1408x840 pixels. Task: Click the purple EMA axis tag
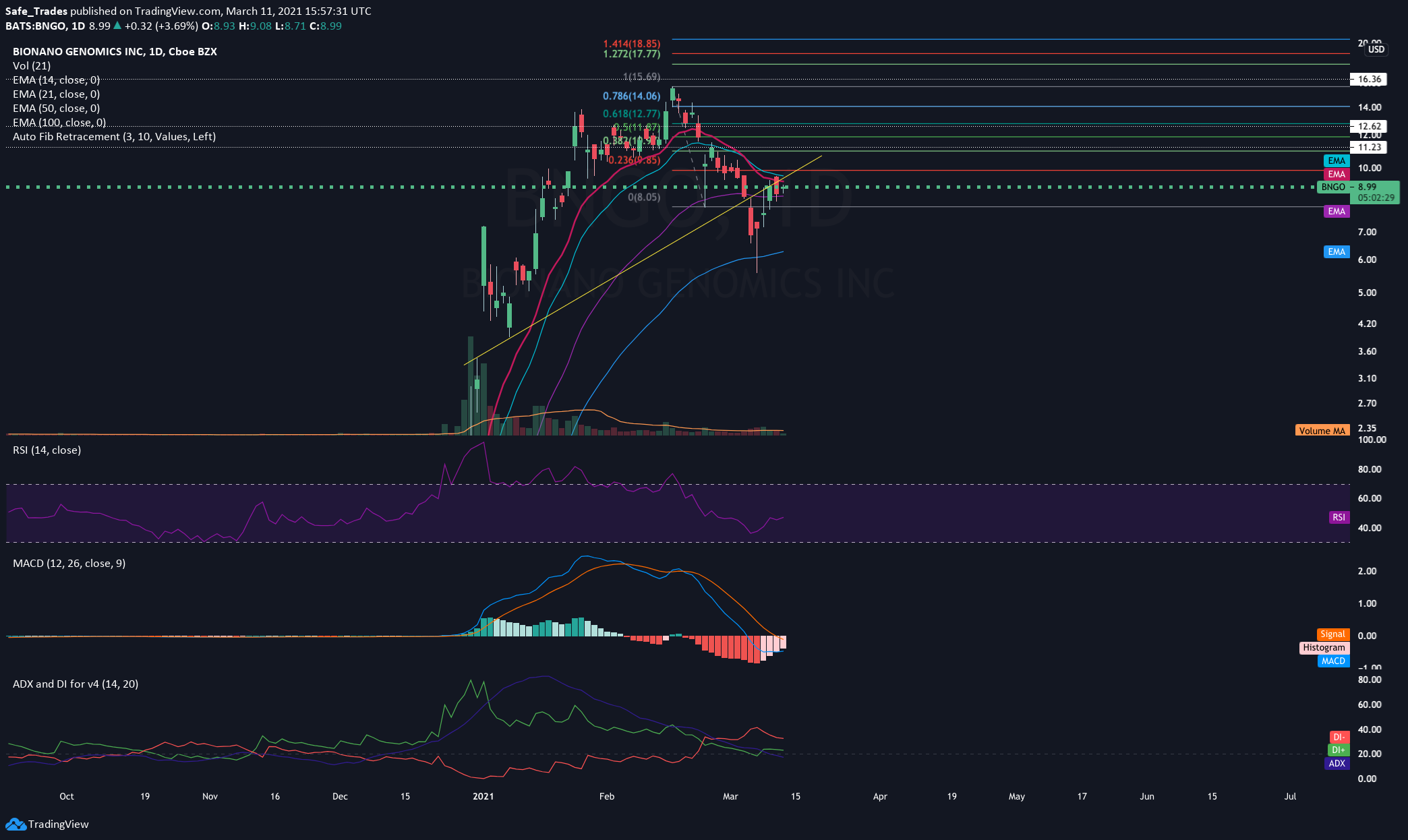point(1337,211)
